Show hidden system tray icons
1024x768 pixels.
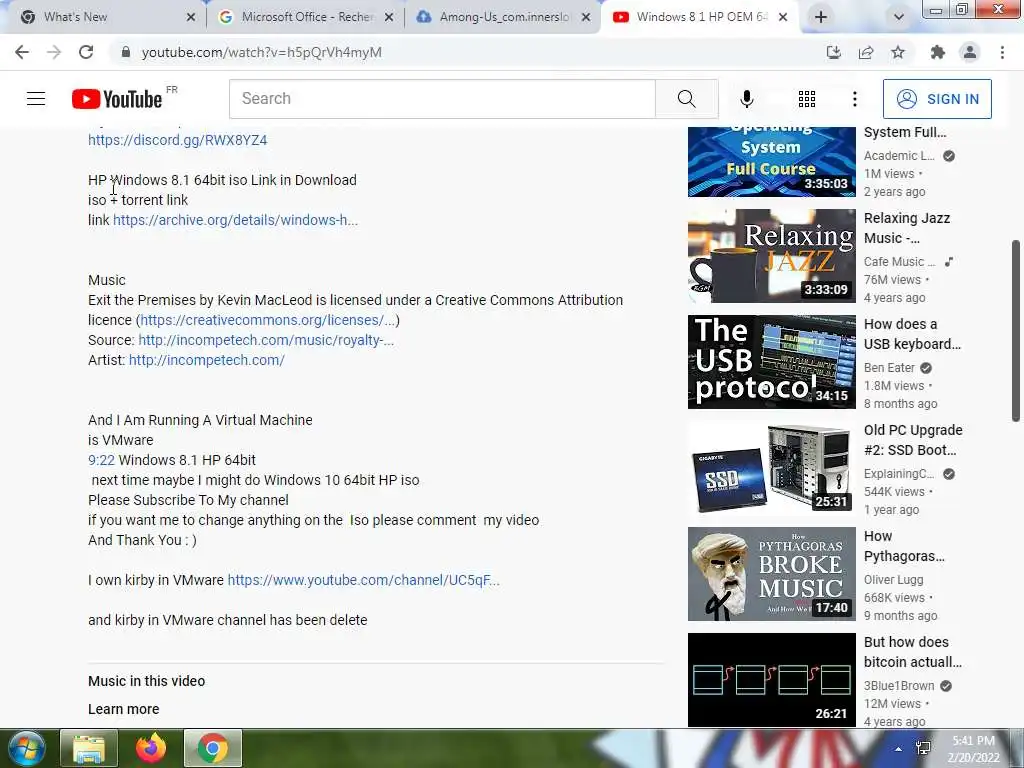(x=899, y=749)
